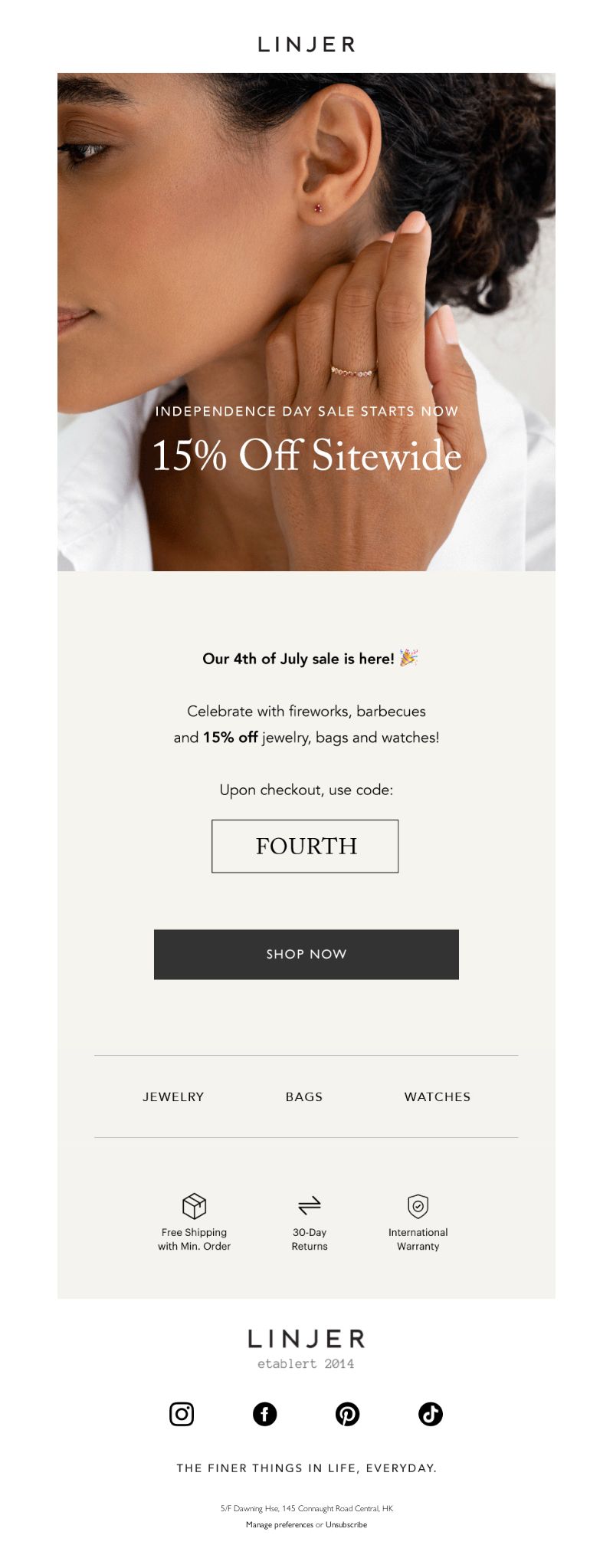
Task: Click the 15% Off Sitewide hero image
Action: pos(306,322)
